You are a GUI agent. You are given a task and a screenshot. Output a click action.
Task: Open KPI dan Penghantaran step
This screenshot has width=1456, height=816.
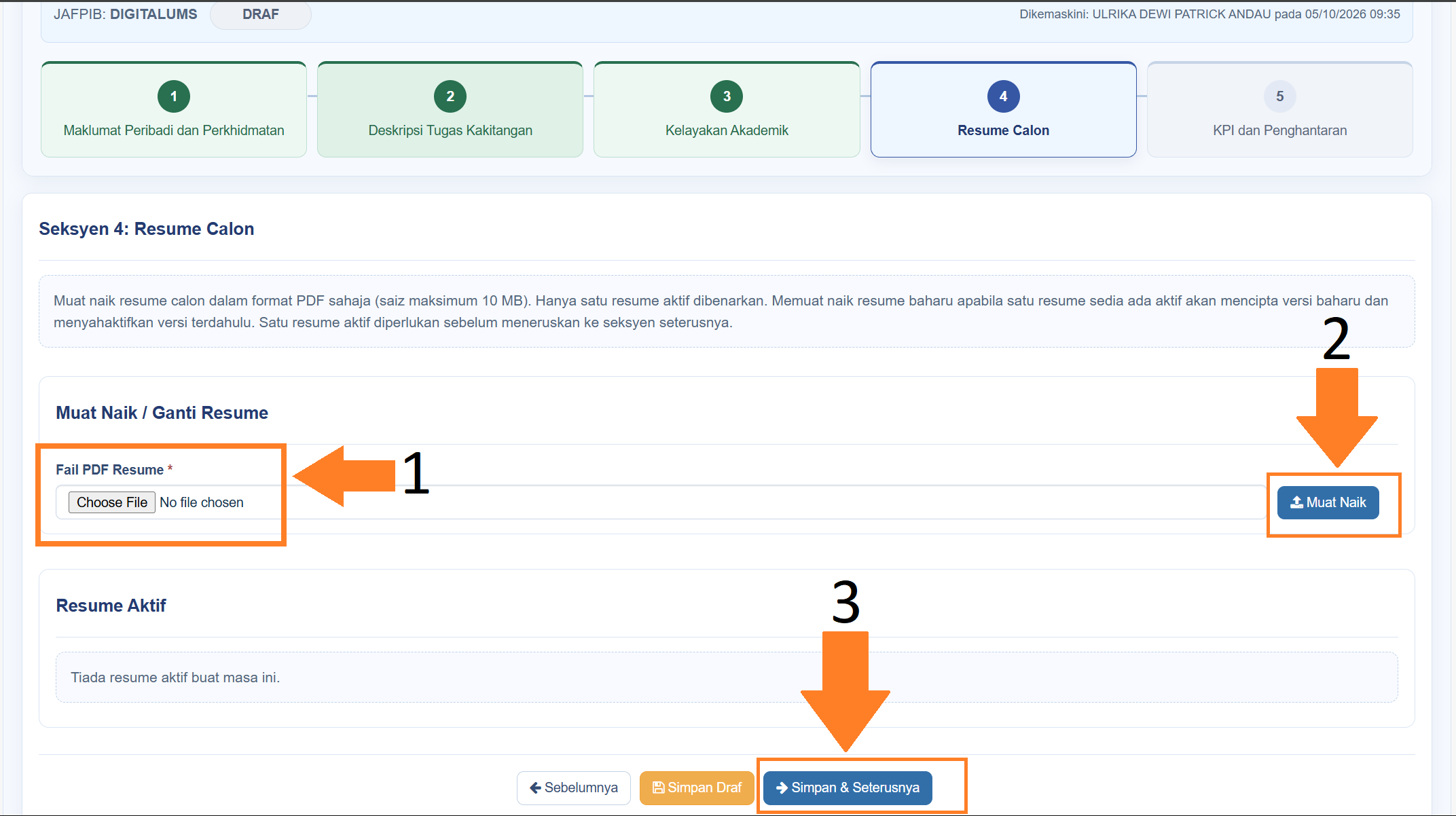point(1279,110)
